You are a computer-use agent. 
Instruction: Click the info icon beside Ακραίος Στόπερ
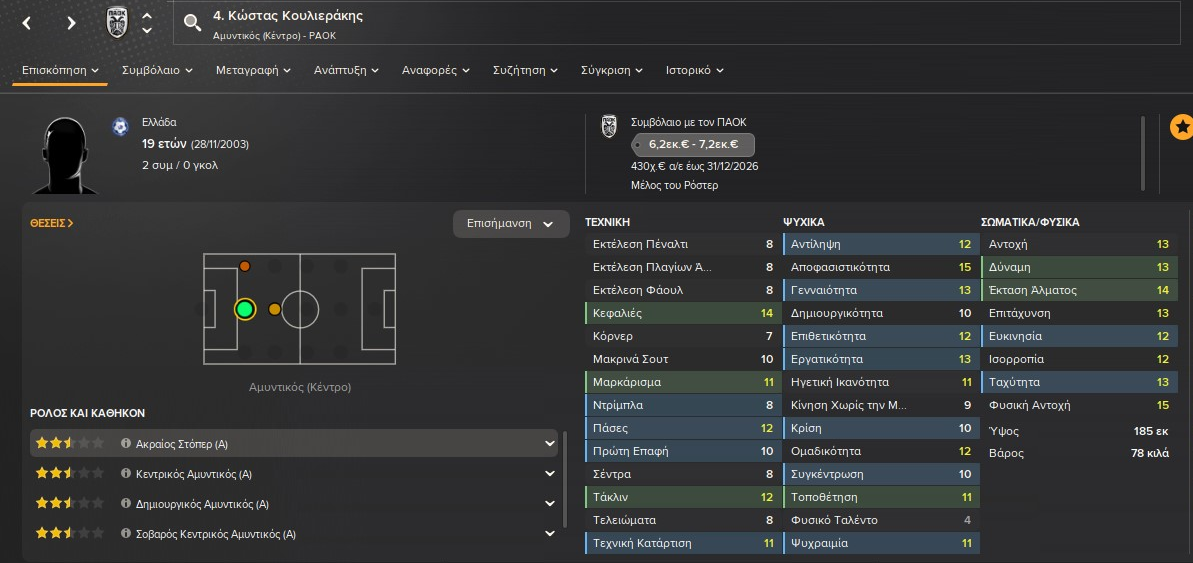127,443
